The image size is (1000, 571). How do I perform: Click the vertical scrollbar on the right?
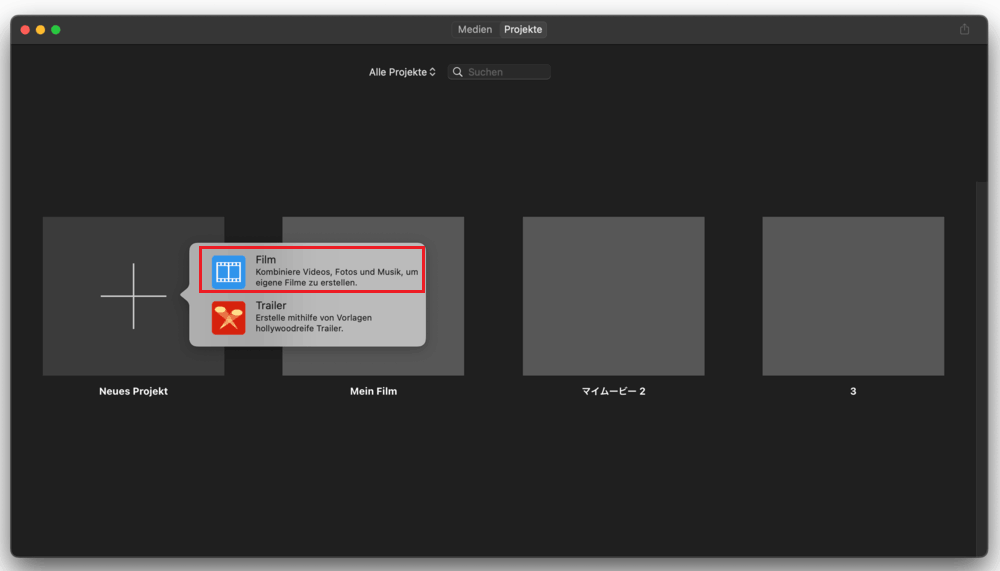point(982,369)
